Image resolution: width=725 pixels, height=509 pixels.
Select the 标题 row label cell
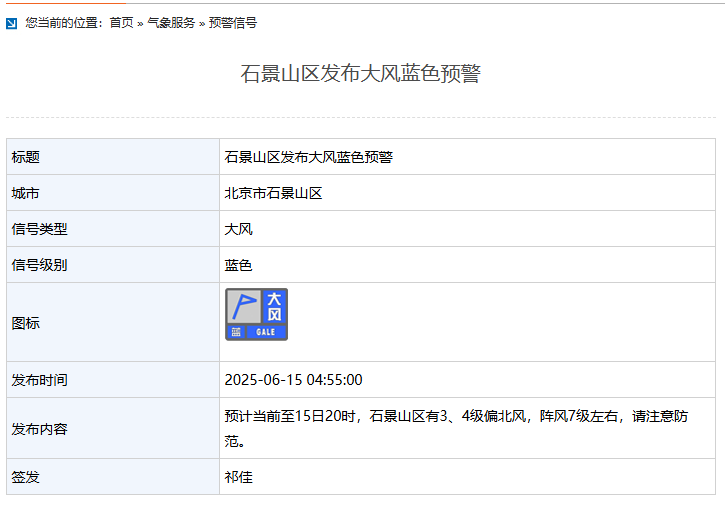tap(26, 157)
